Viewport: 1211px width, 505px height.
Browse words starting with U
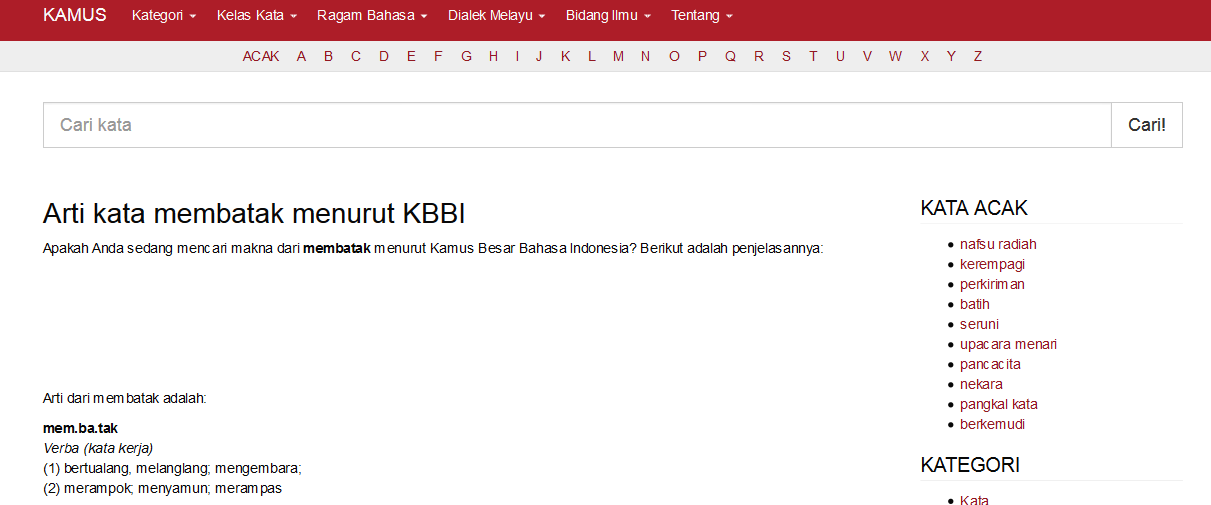pos(840,56)
